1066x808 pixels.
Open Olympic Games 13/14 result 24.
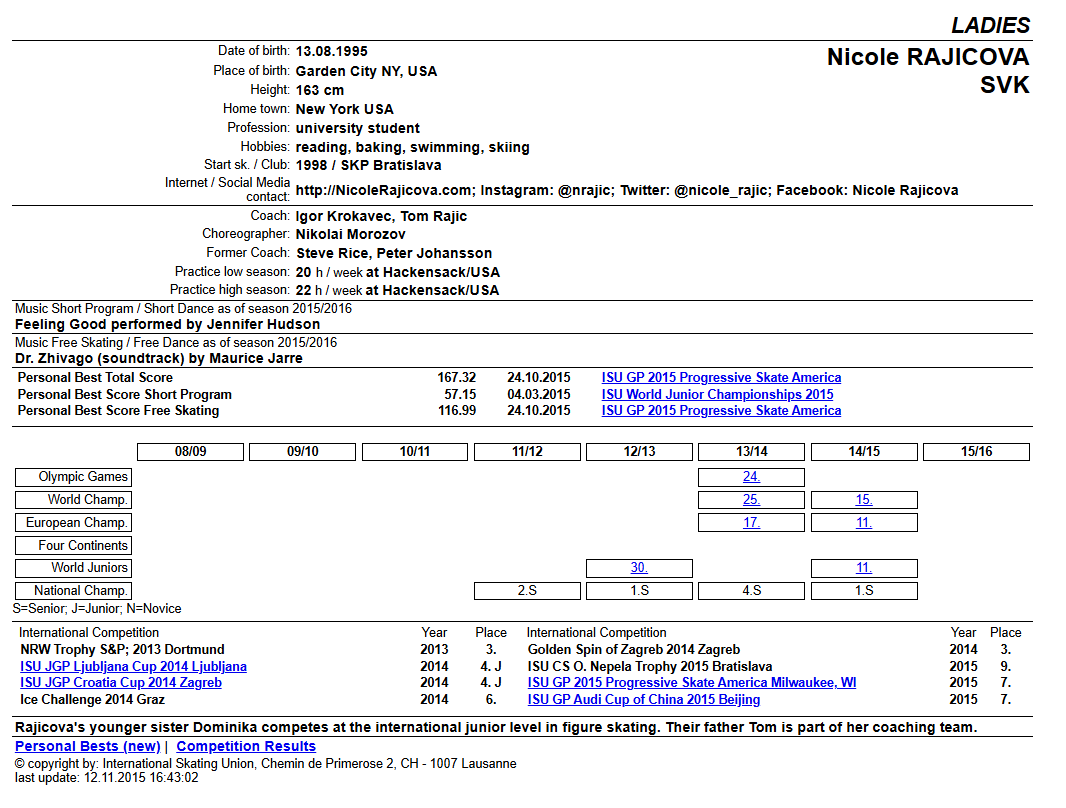point(751,477)
